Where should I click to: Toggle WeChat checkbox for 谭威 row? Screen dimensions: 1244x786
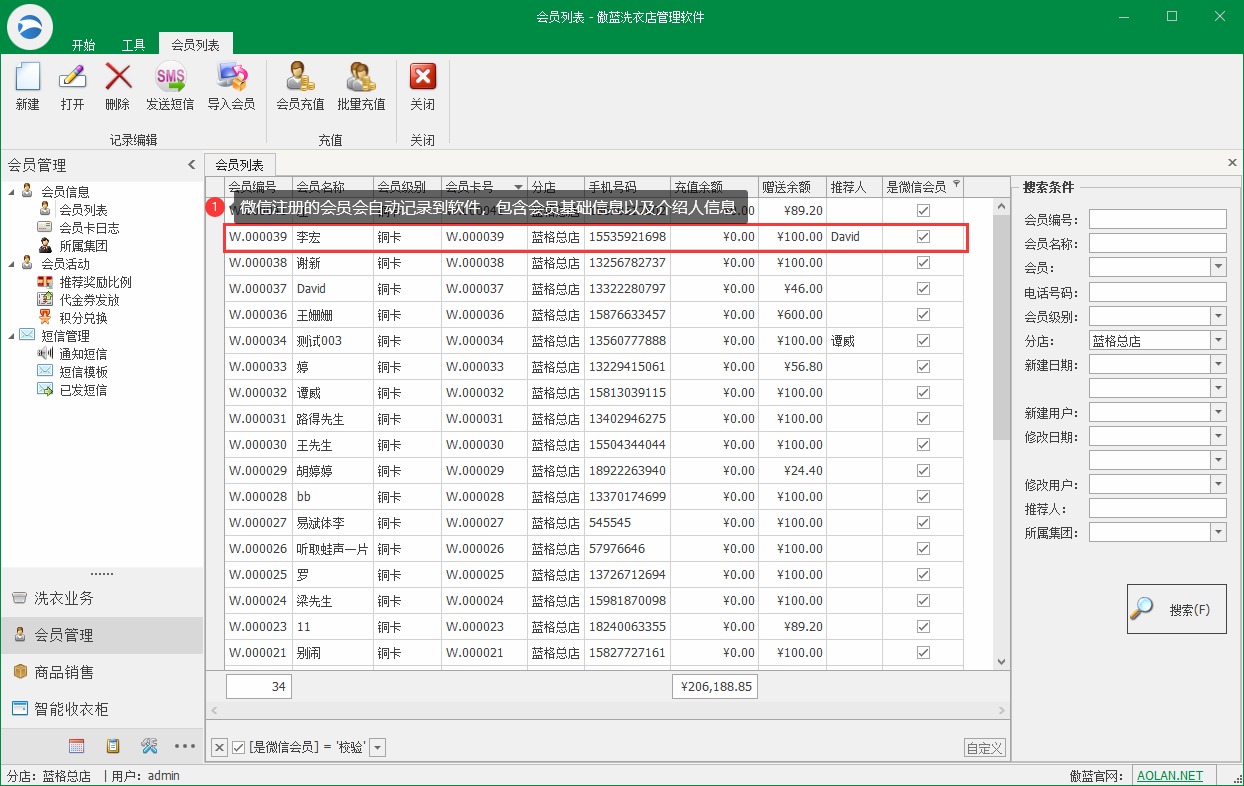coord(923,393)
